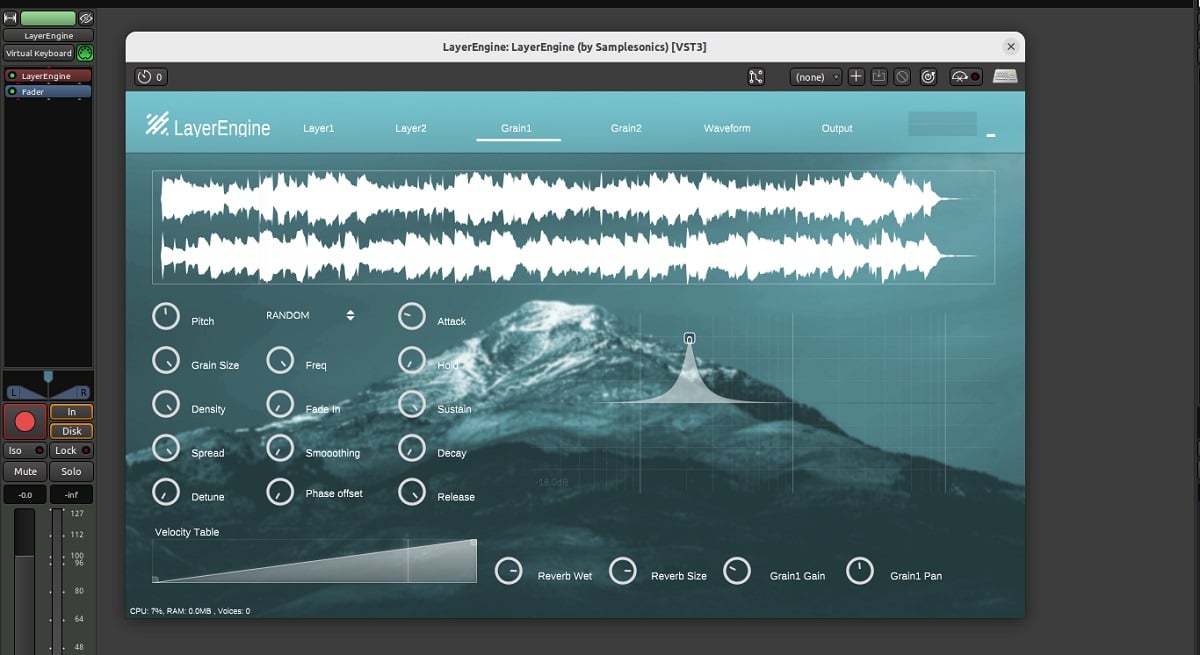This screenshot has width=1200, height=655.
Task: Toggle the Iso button
Action: tap(25, 451)
